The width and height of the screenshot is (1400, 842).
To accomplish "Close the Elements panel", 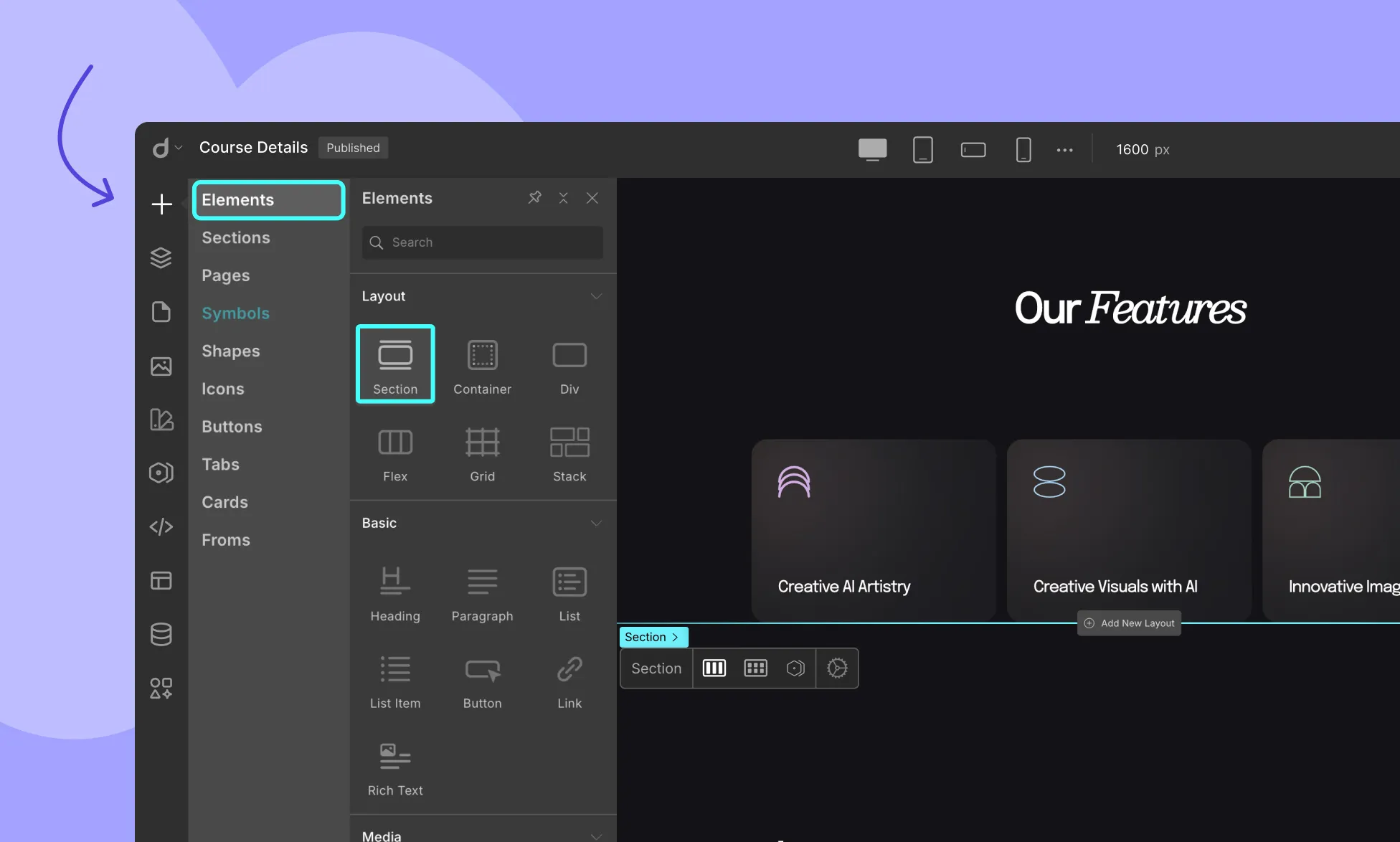I will coord(592,198).
